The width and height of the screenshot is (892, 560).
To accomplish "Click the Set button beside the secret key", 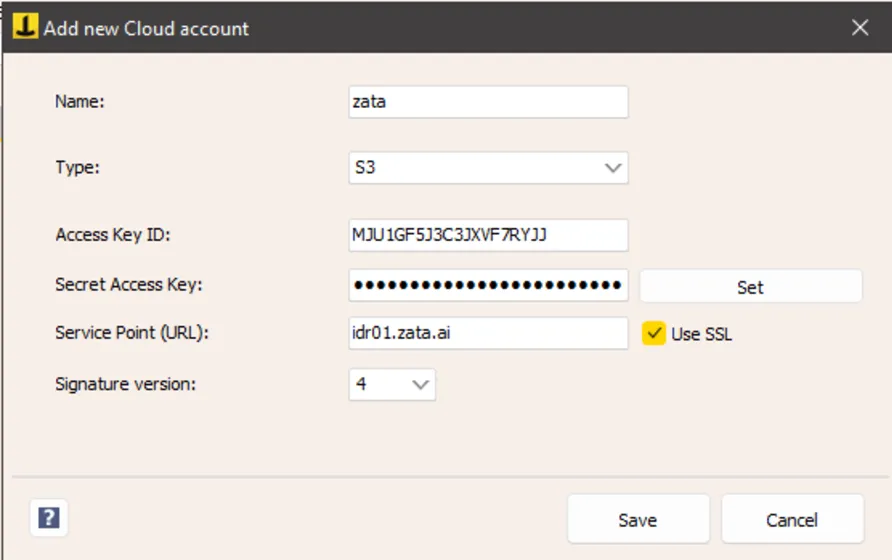I will pos(751,286).
